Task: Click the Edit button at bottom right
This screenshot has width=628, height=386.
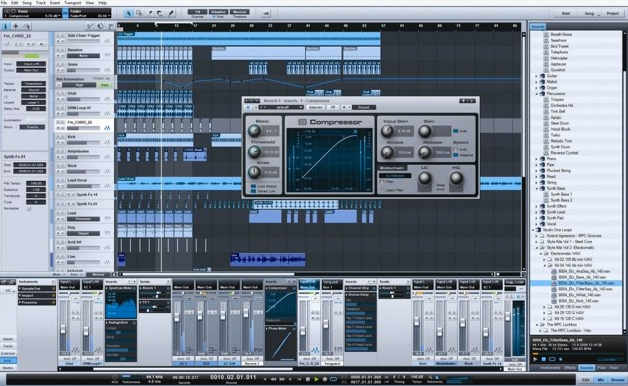Action: point(586,379)
